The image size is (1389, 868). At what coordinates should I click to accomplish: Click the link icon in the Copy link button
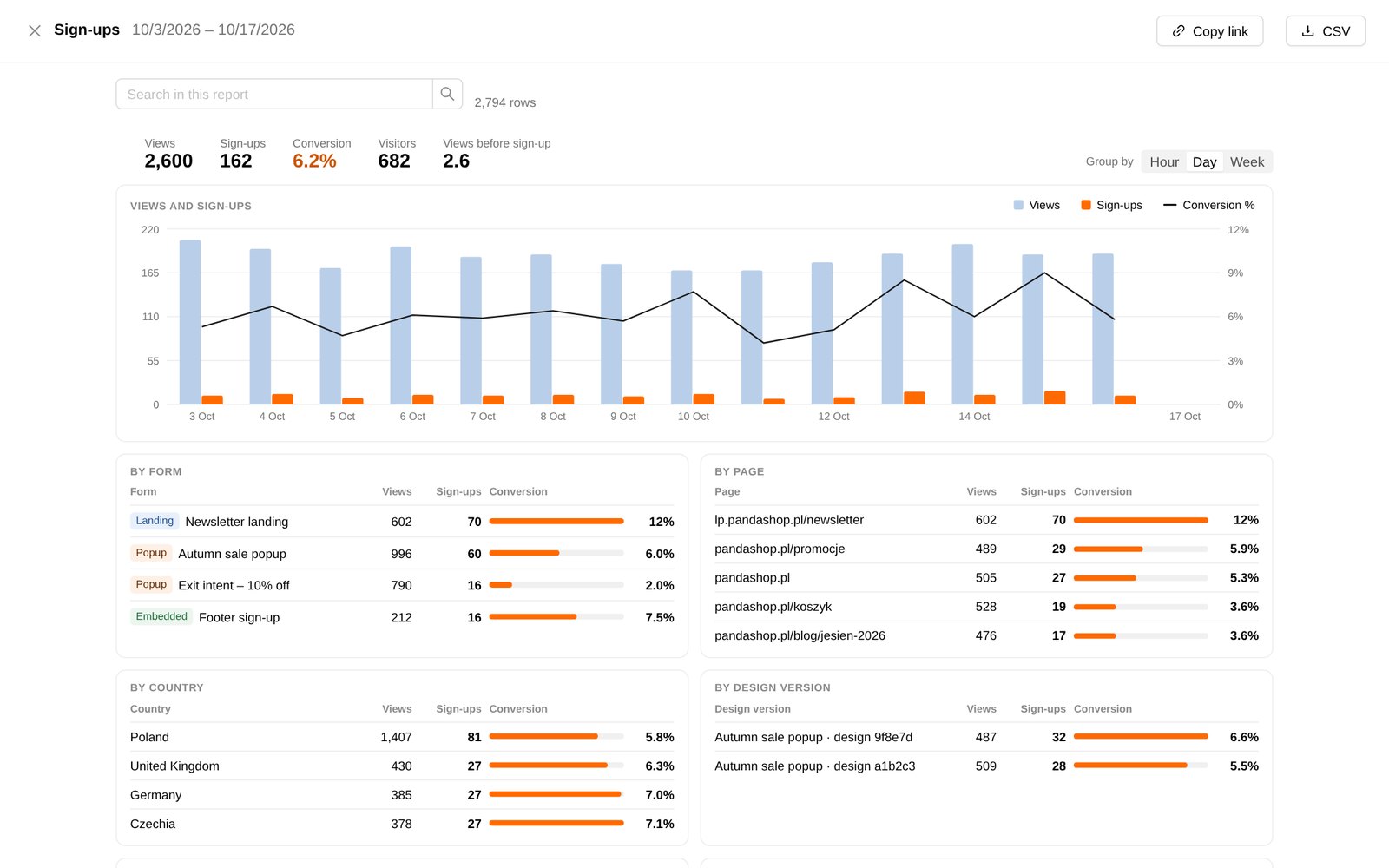[x=1178, y=31]
